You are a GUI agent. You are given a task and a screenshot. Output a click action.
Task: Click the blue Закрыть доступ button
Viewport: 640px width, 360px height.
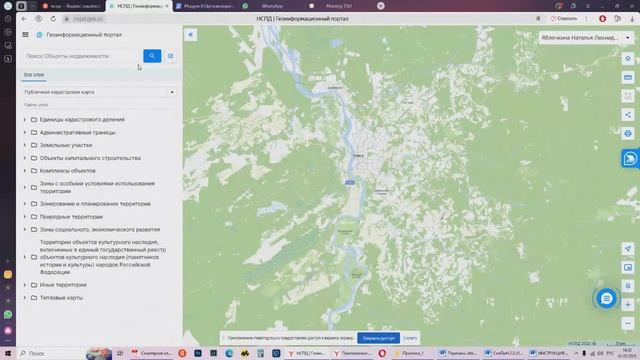tap(378, 338)
